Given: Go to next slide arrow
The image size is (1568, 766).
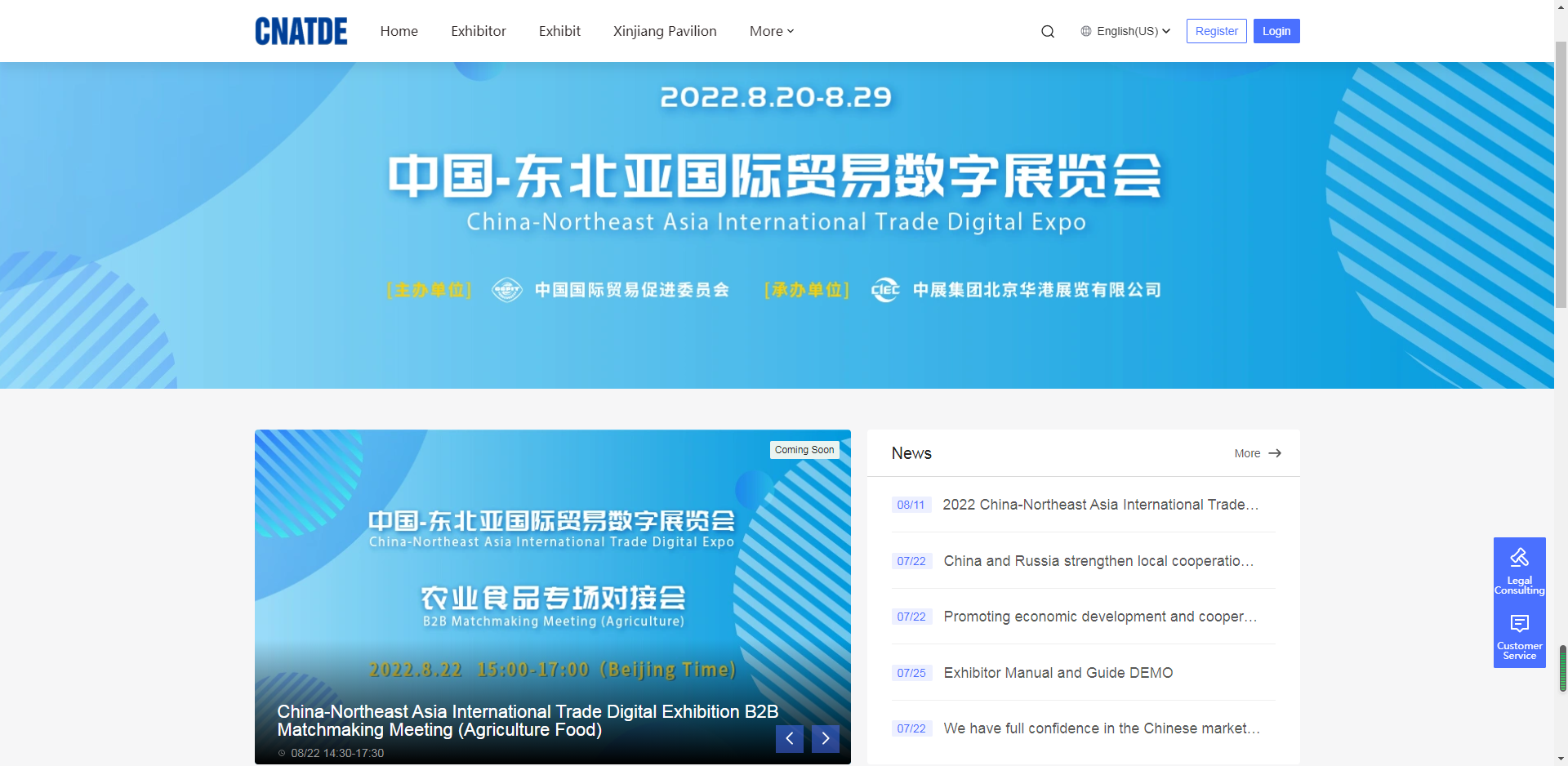Looking at the screenshot, I should pyautogui.click(x=826, y=738).
